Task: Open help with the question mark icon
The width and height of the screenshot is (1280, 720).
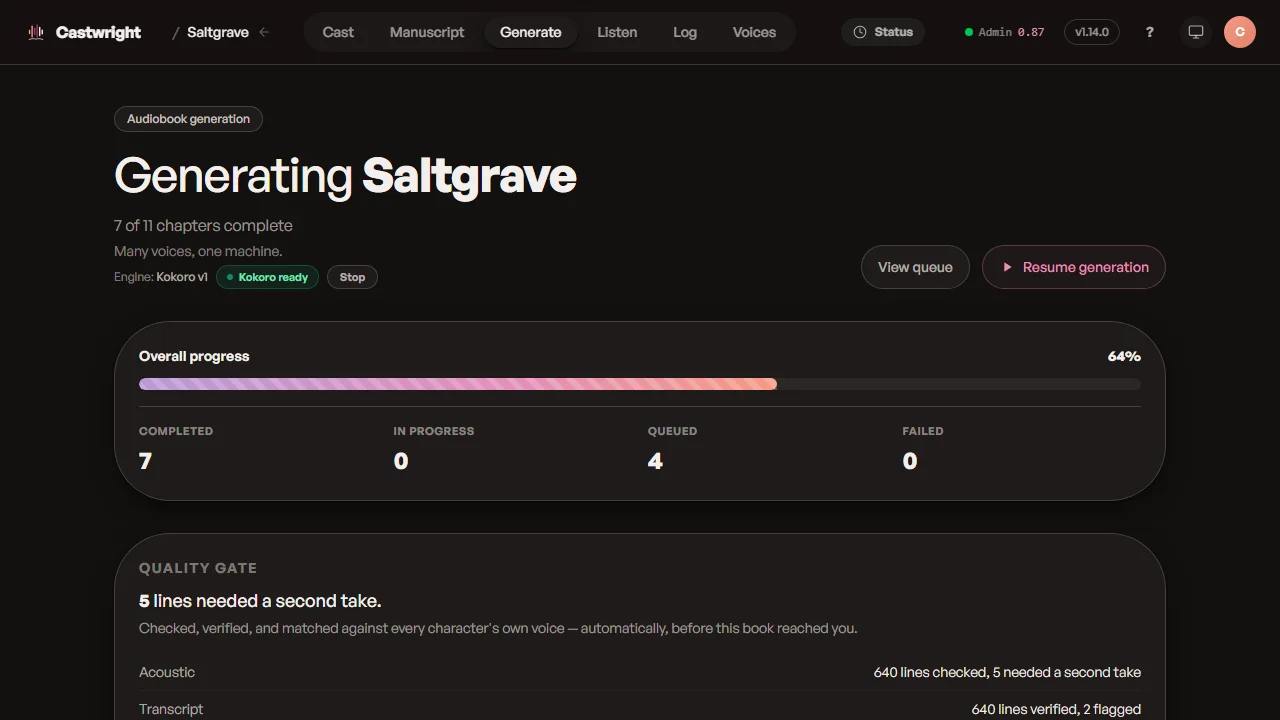Action: pyautogui.click(x=1150, y=32)
